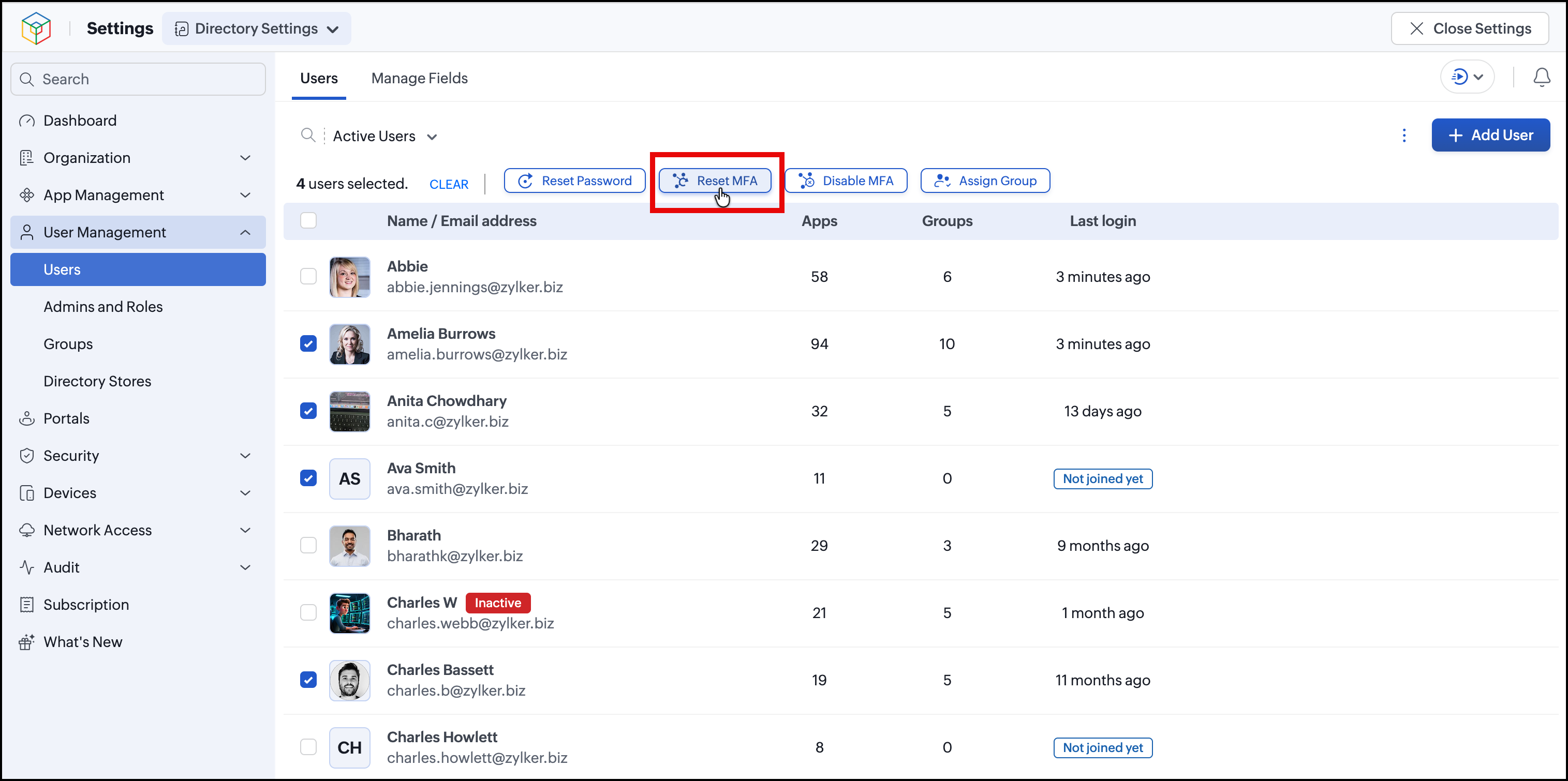
Task: Uncheck Ava Smith's checkbox
Action: 308,478
